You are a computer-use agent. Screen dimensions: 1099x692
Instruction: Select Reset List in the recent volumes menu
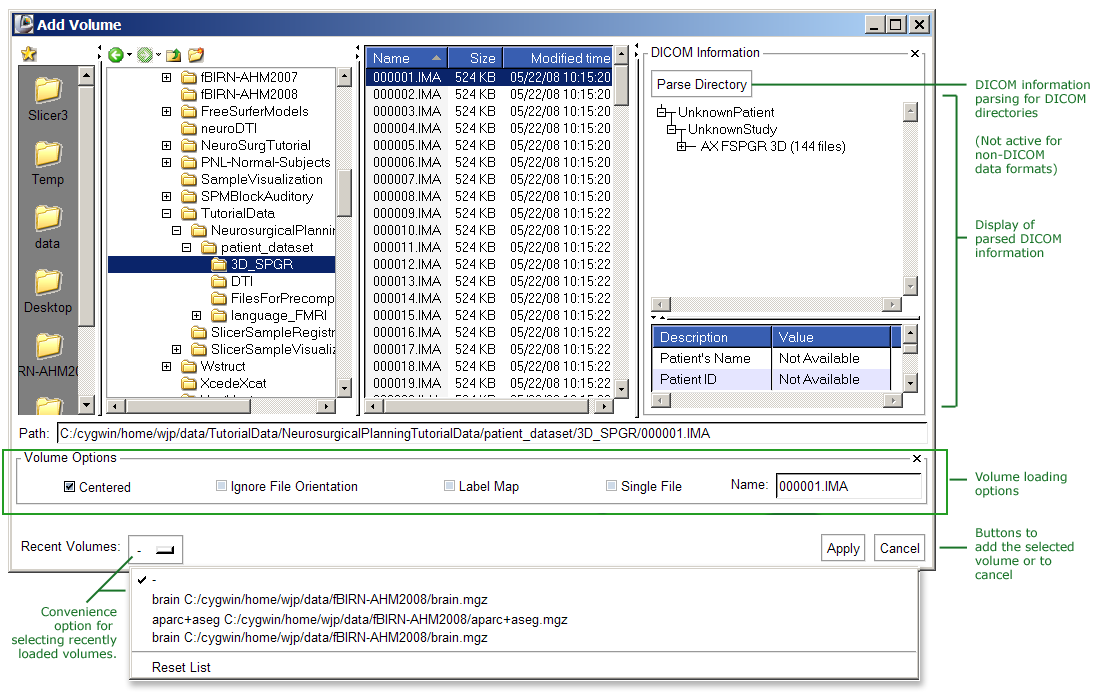point(181,667)
